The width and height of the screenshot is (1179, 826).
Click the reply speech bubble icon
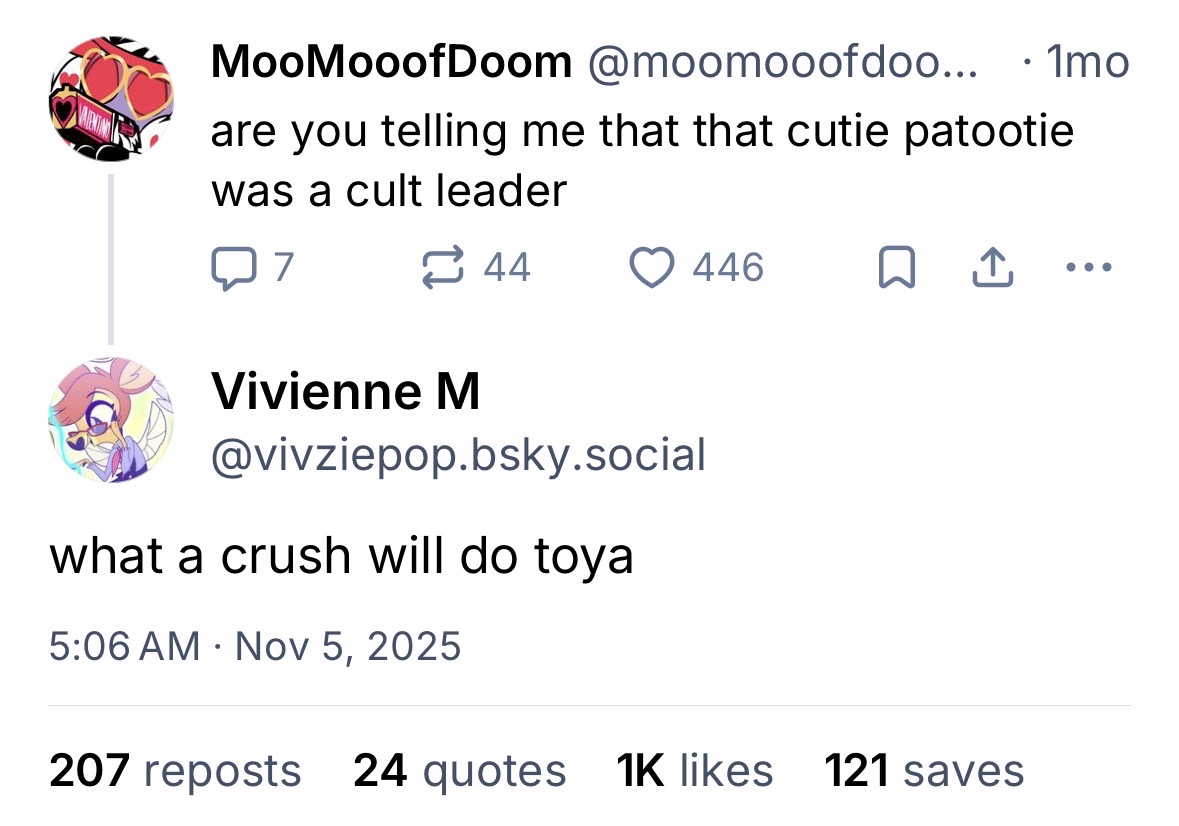pyautogui.click(x=234, y=268)
